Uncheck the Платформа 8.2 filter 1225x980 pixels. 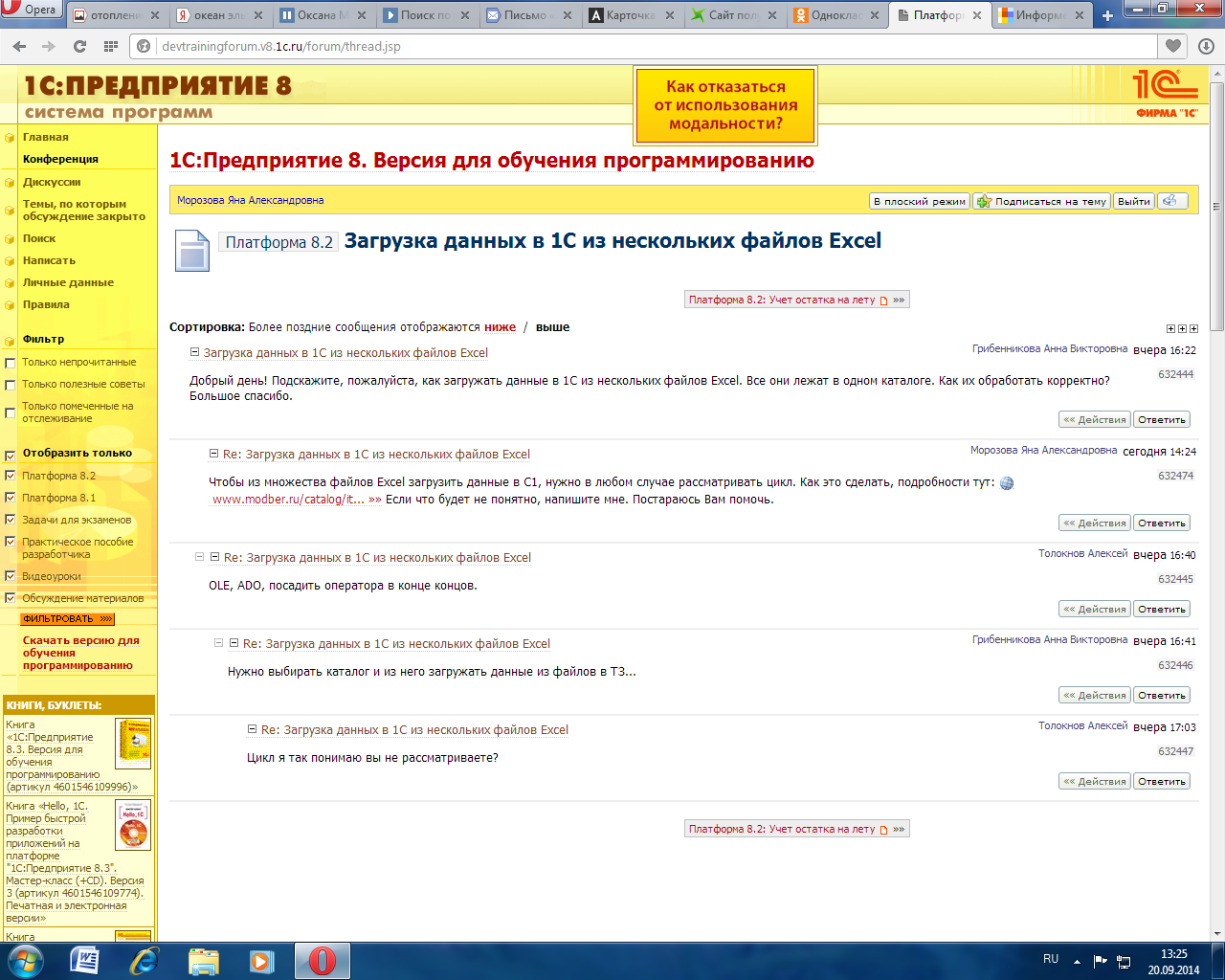11,476
